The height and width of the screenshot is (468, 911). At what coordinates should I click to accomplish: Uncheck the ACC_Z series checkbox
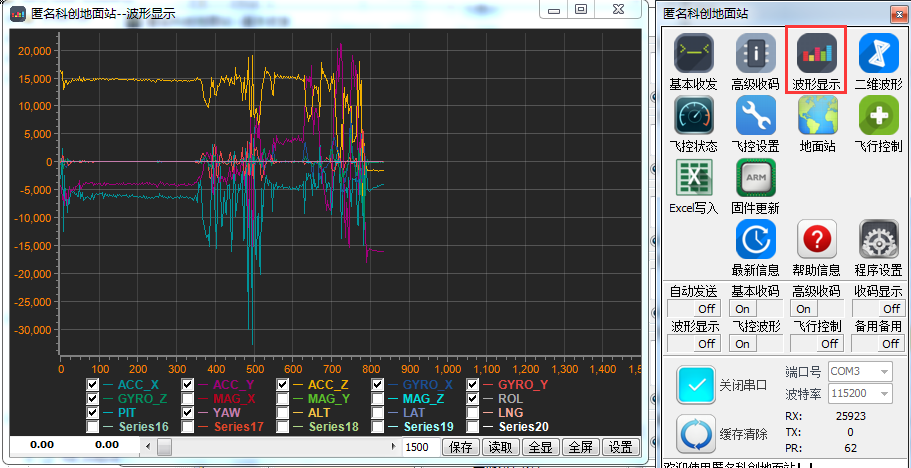[282, 384]
